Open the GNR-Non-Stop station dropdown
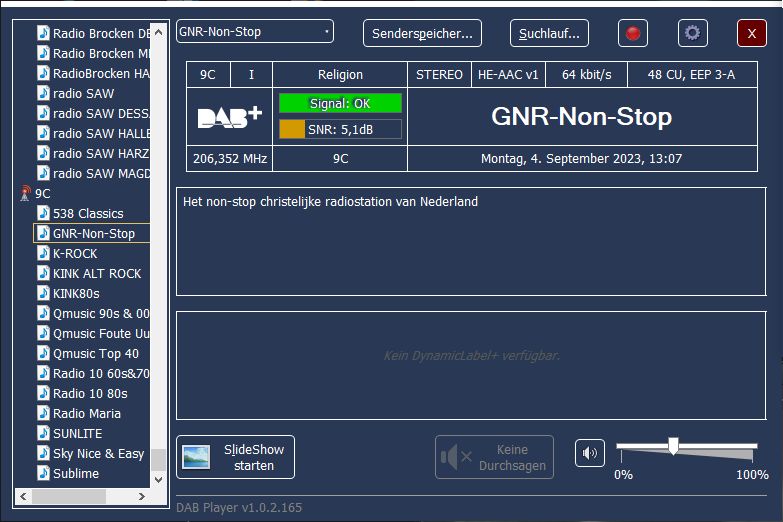This screenshot has width=783, height=522. [x=255, y=31]
